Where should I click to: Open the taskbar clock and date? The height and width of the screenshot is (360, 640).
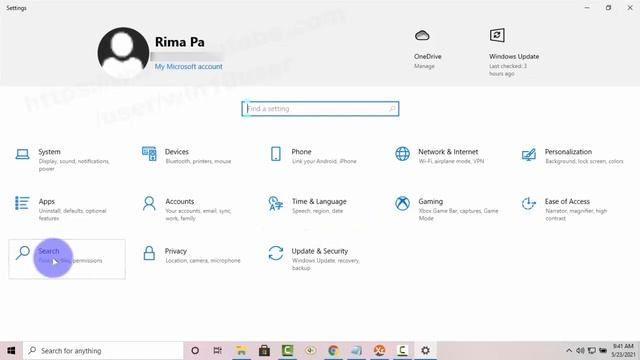click(x=623, y=351)
